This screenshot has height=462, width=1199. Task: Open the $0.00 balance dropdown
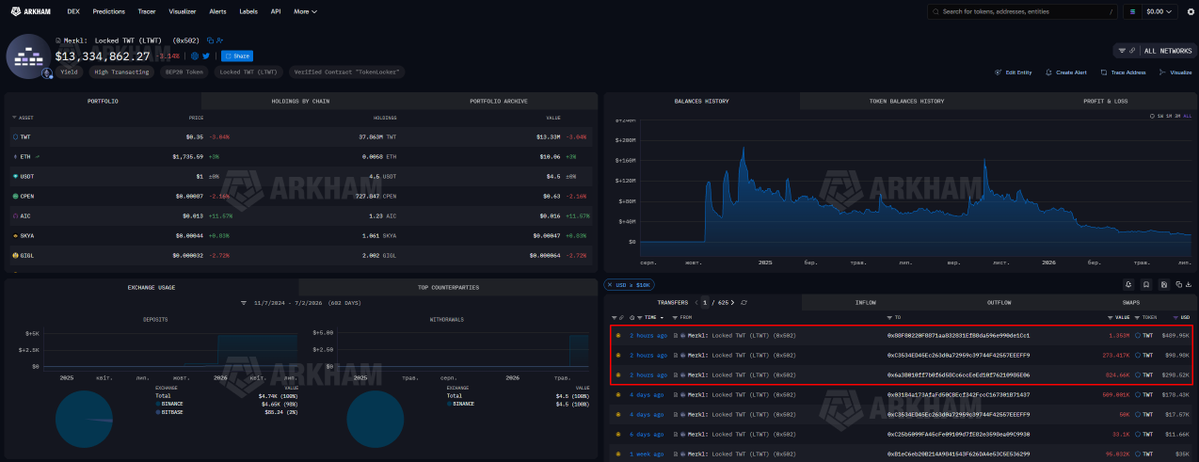pos(1162,11)
